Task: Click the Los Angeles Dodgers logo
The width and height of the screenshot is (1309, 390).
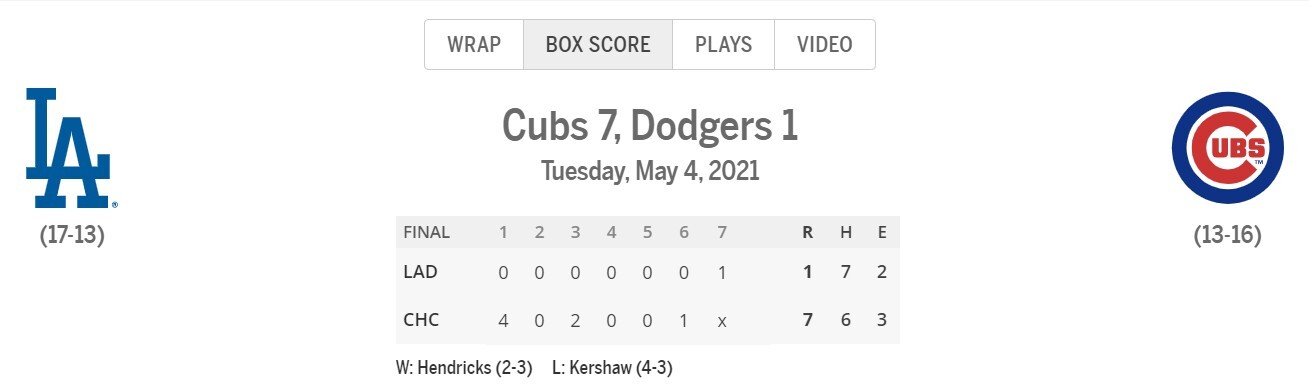Action: [72, 148]
